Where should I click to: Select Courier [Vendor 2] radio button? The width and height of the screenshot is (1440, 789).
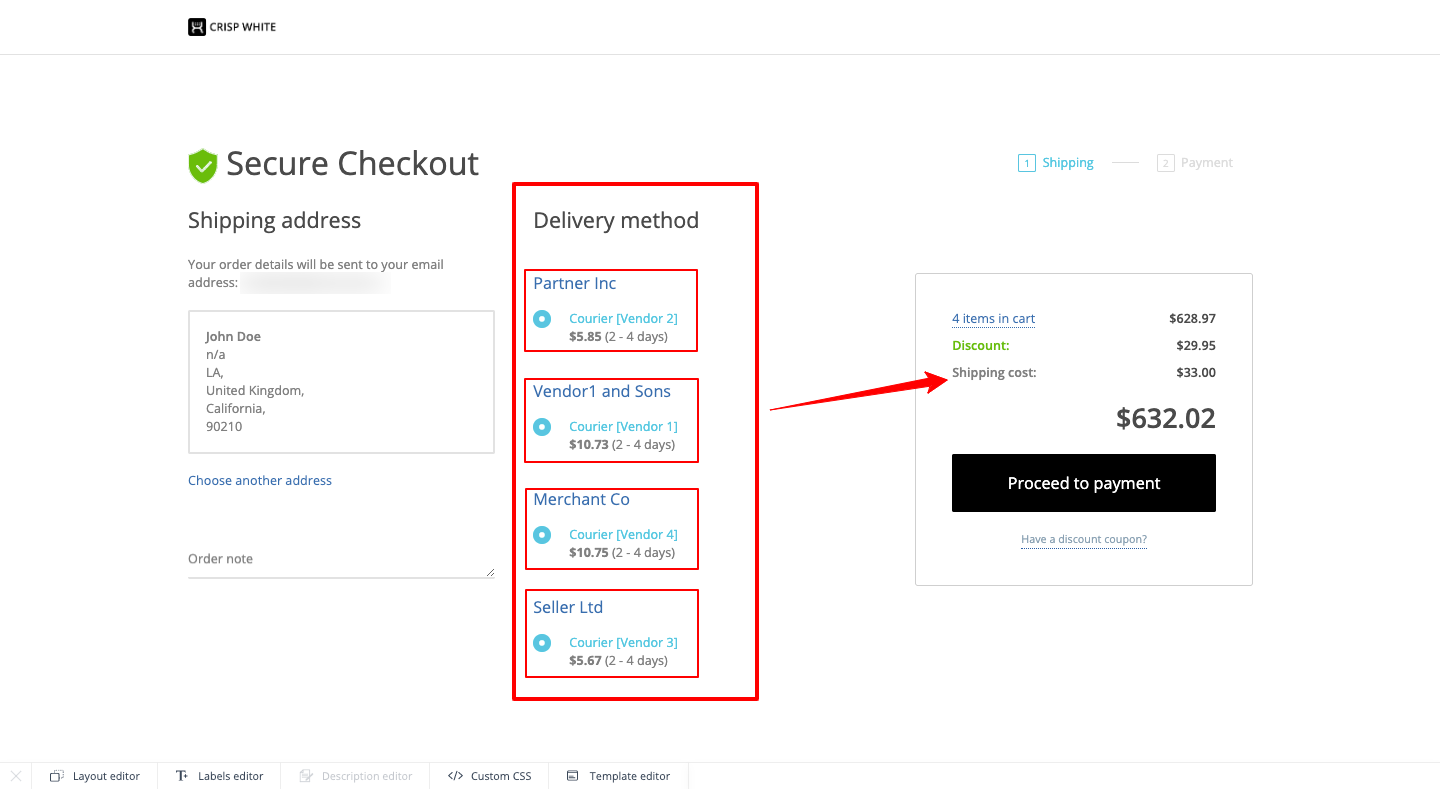(542, 319)
